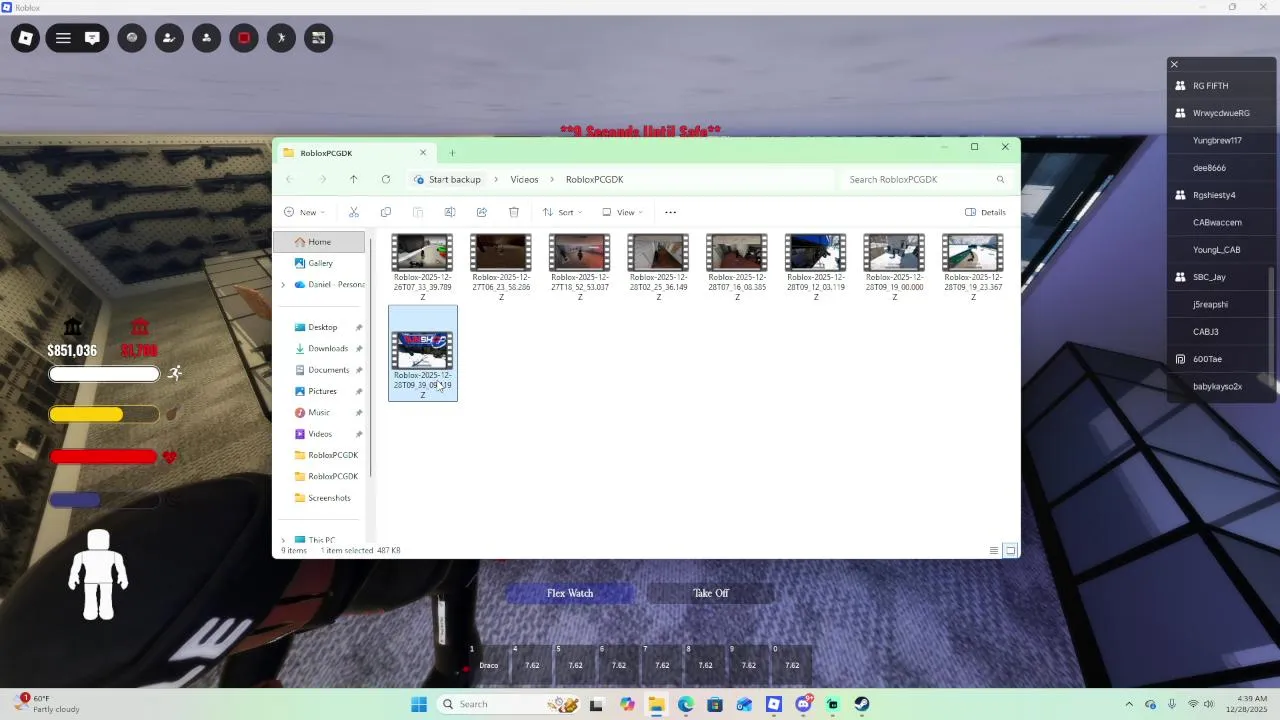The image size is (1280, 720).
Task: Select video Roblox-2025-12-27T06_23_58.286Z
Action: pyautogui.click(x=501, y=267)
